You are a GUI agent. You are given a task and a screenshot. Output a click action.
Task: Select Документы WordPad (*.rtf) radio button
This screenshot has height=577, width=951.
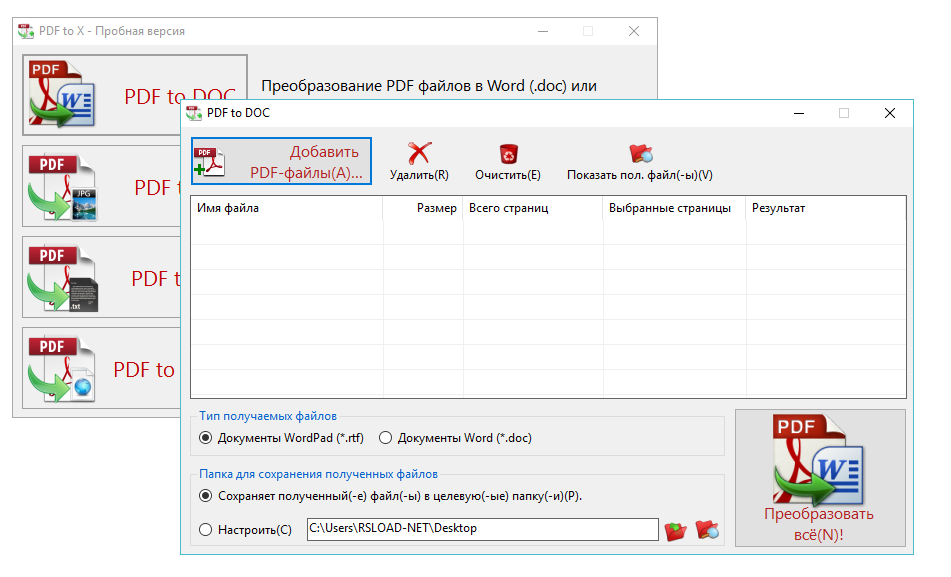tap(206, 438)
